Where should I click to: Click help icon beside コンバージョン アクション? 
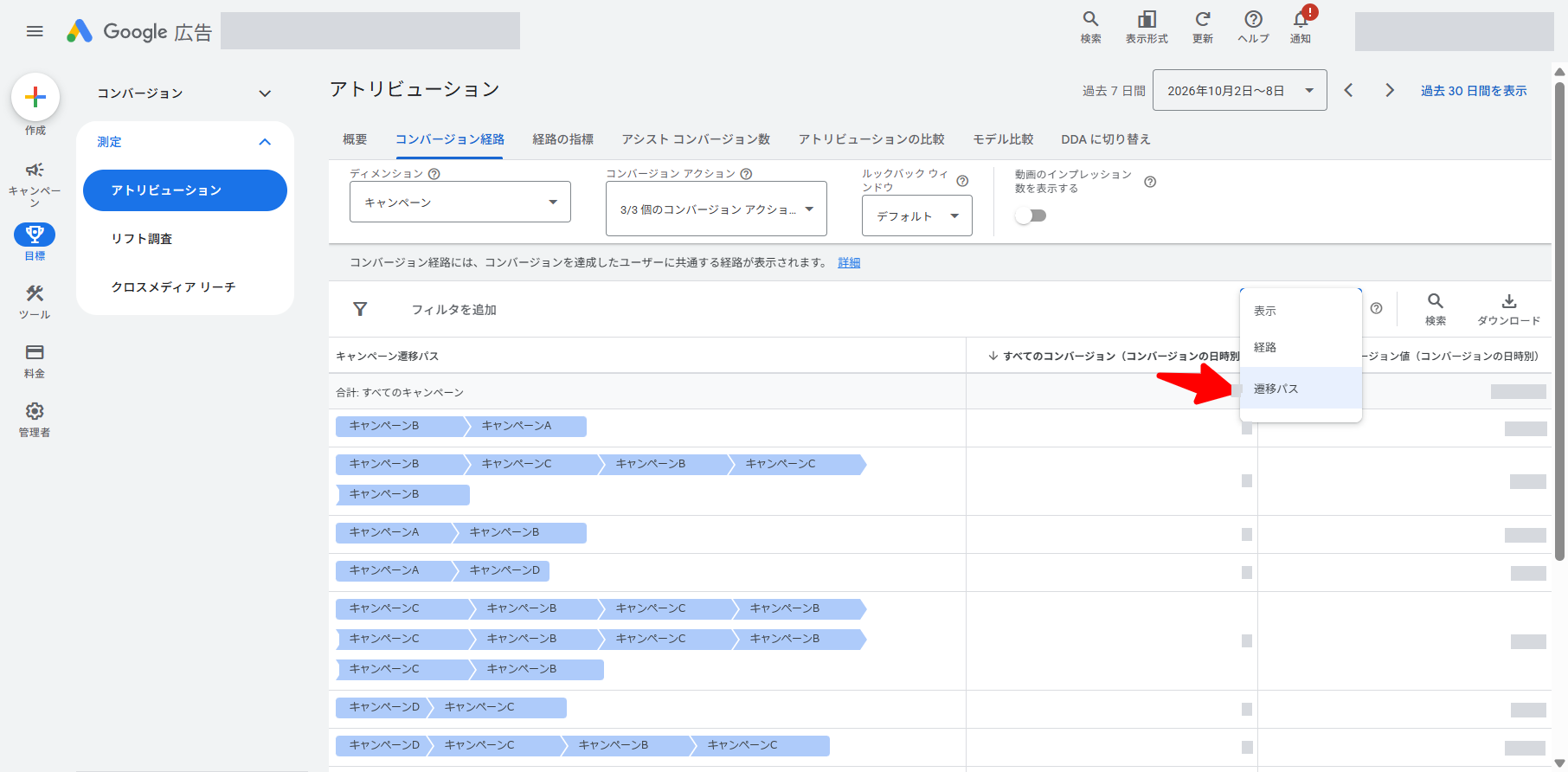point(746,174)
